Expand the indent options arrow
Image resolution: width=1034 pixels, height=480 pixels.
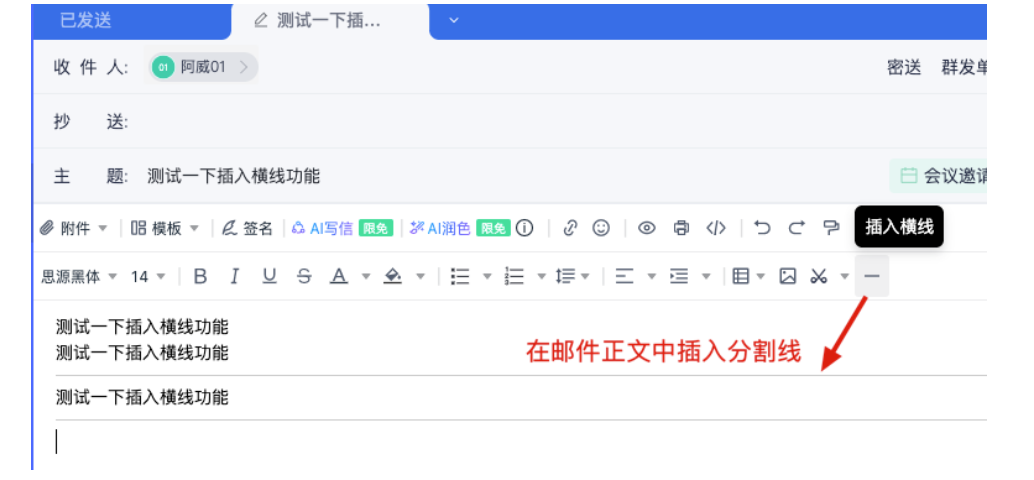pyautogui.click(x=706, y=276)
